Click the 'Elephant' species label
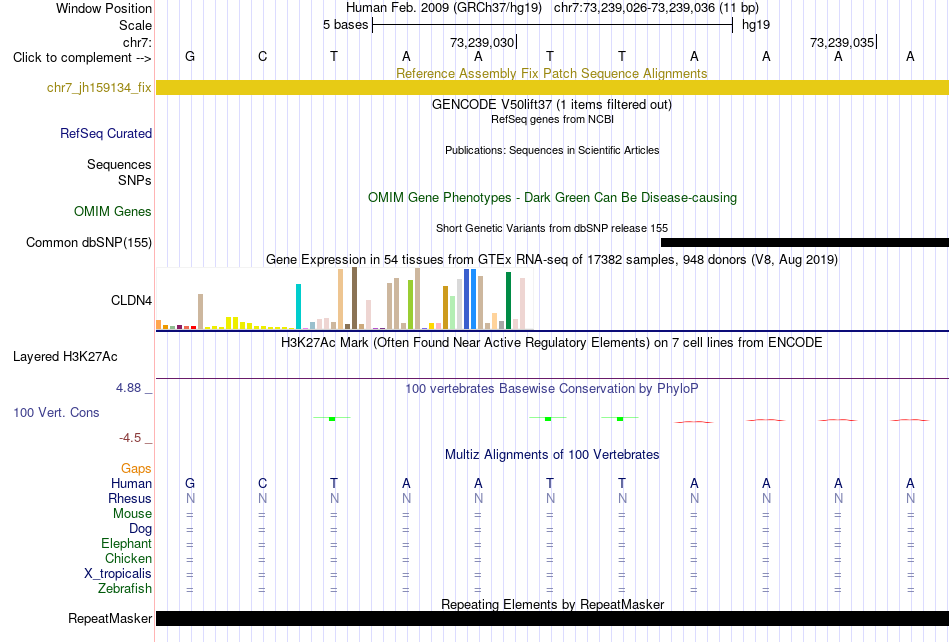Image resolution: width=950 pixels, height=642 pixels. click(126, 543)
